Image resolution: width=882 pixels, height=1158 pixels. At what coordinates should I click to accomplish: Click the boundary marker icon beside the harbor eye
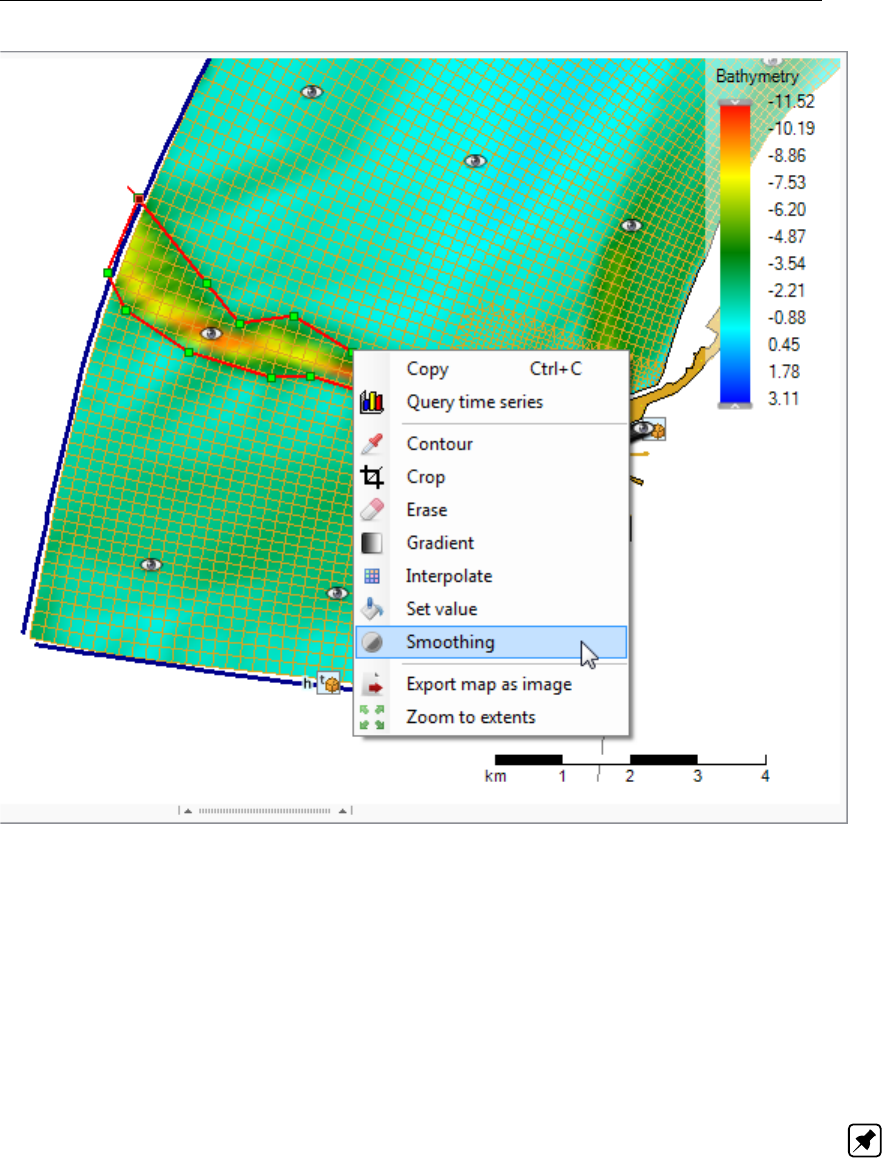pos(657,430)
